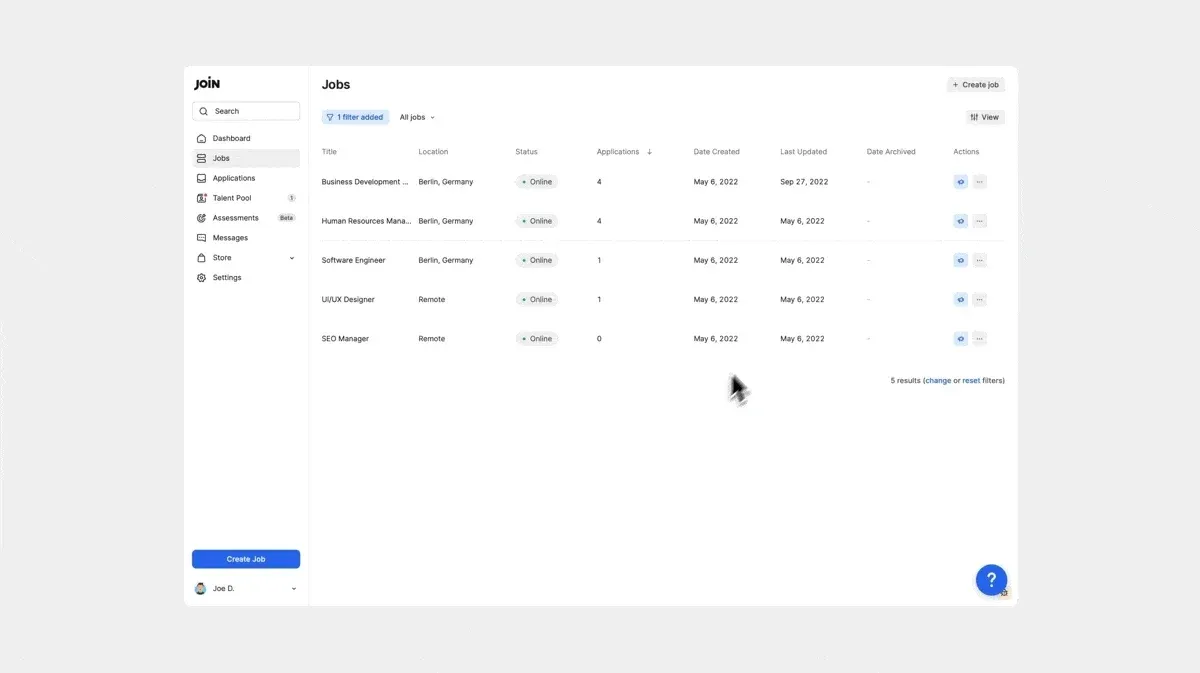
Task: Toggle visibility for SEO Manager job
Action: point(960,339)
